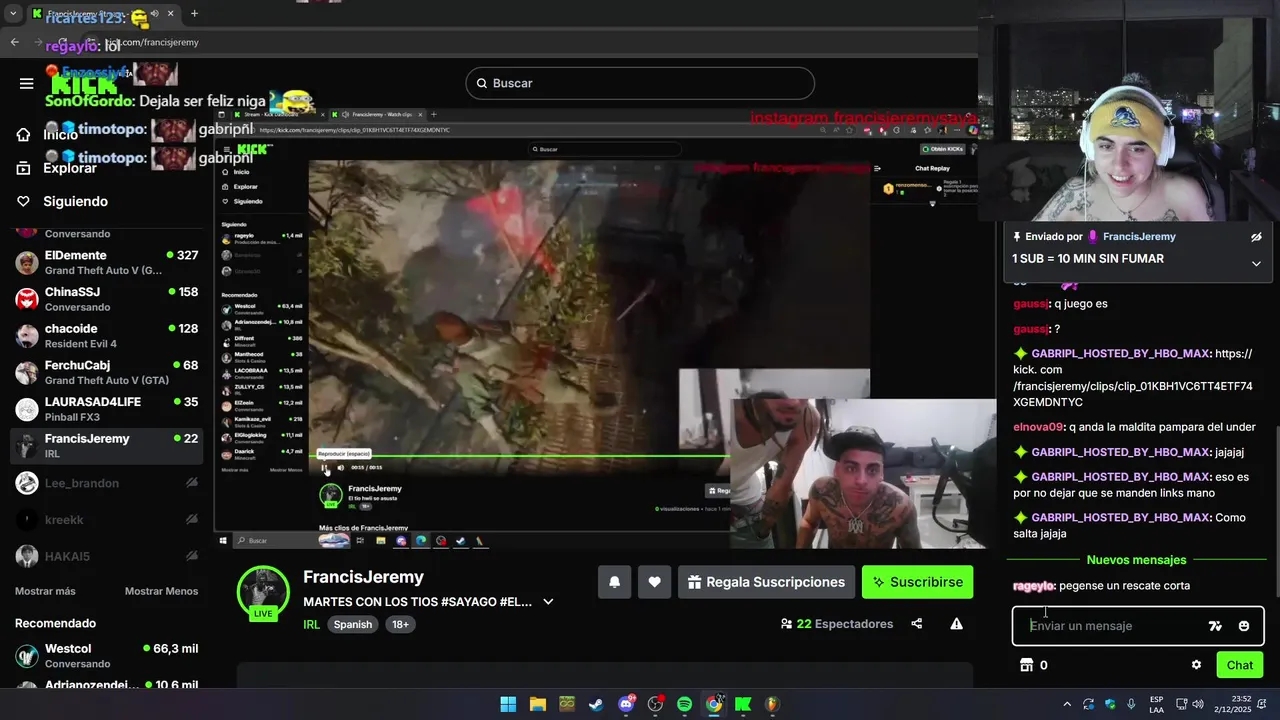This screenshot has width=1280, height=720.
Task: Open chacoide channel in sidebar
Action: (x=106, y=336)
